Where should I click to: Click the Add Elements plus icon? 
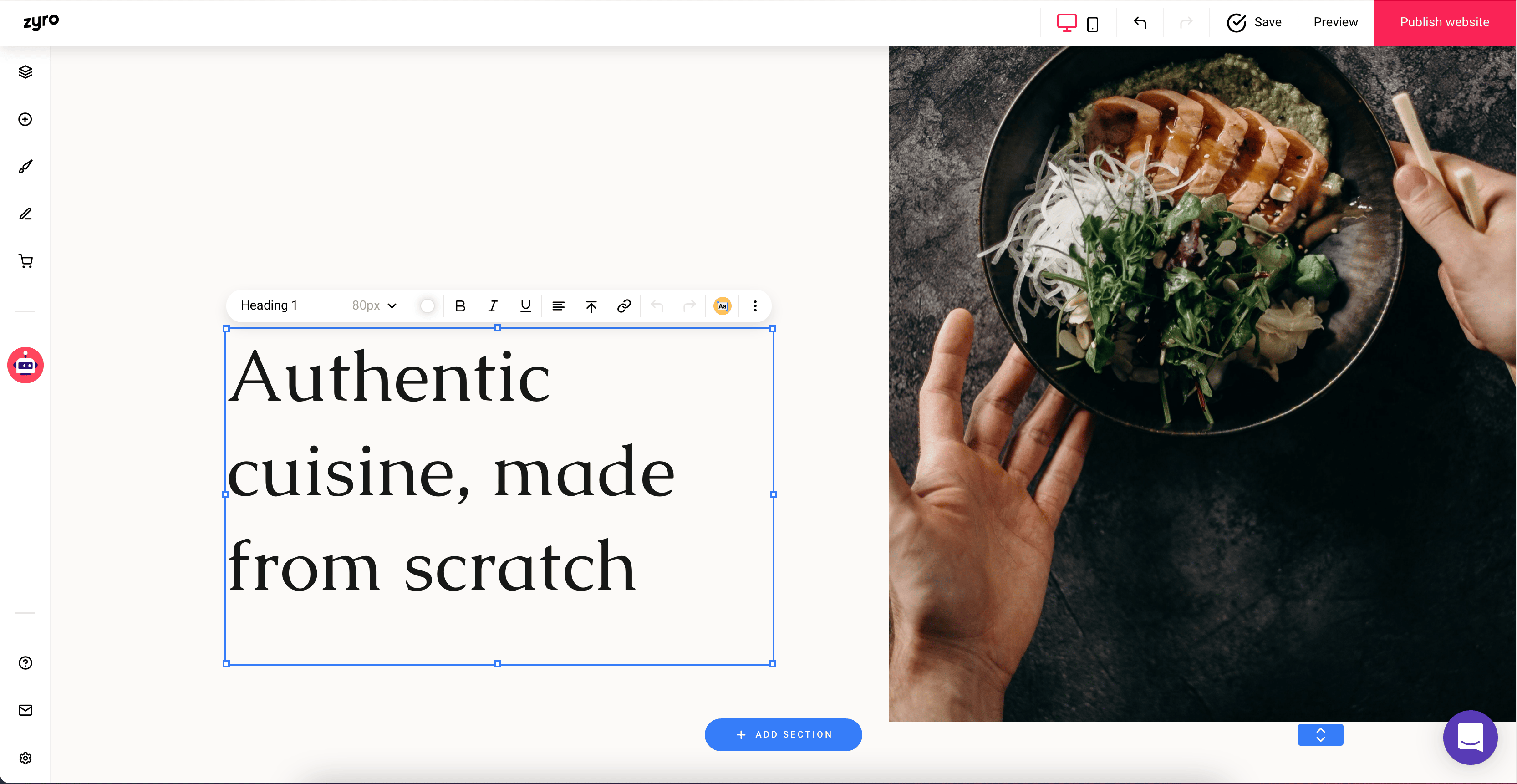(25, 120)
